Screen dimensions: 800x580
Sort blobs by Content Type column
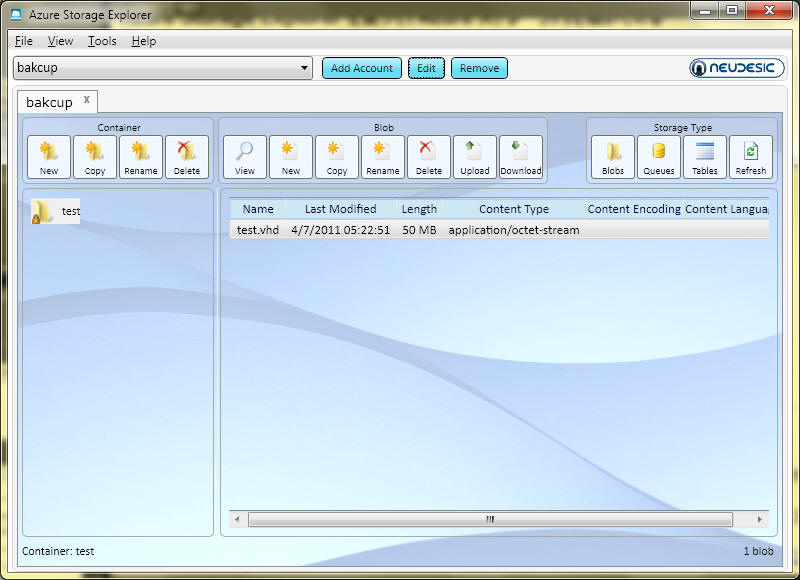click(514, 209)
